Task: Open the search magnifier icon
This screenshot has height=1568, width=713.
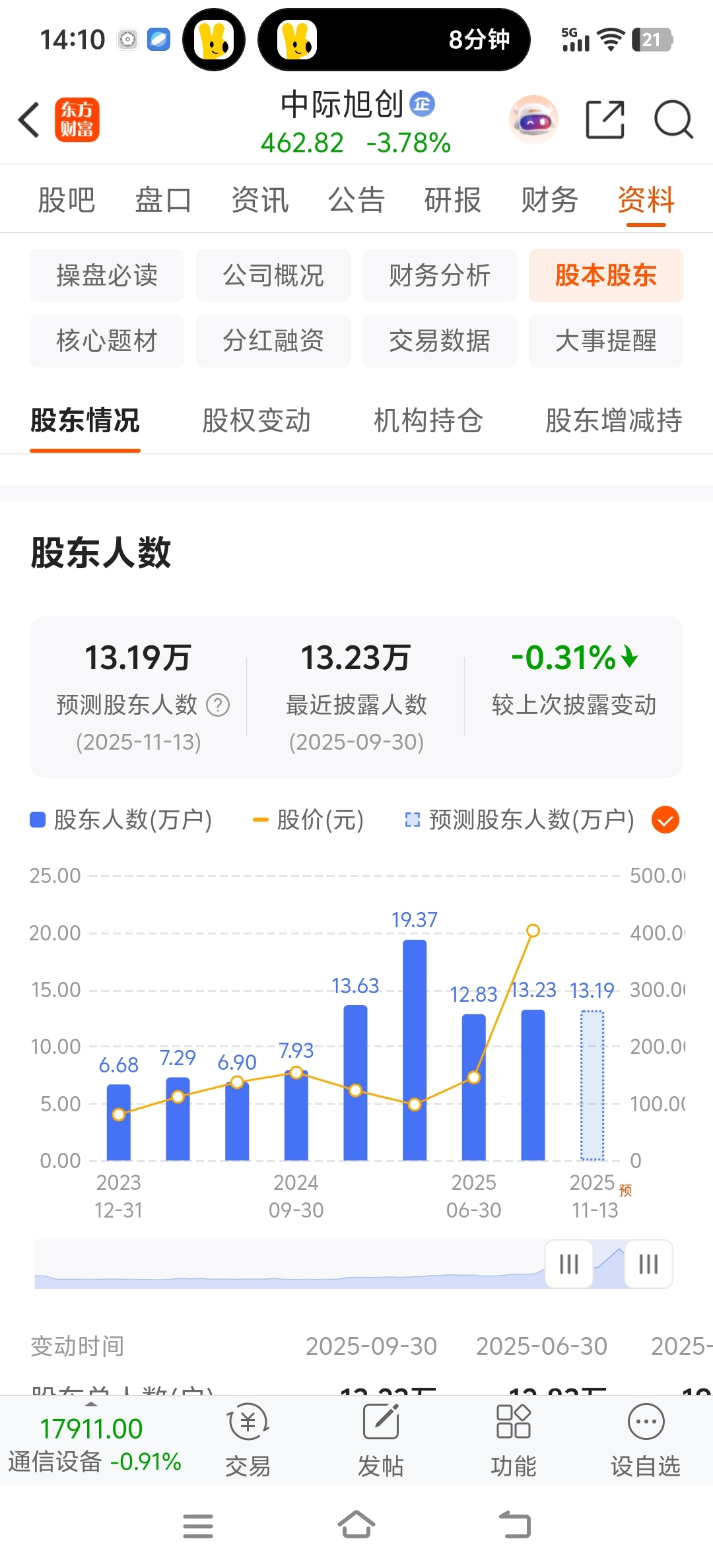Action: [673, 119]
